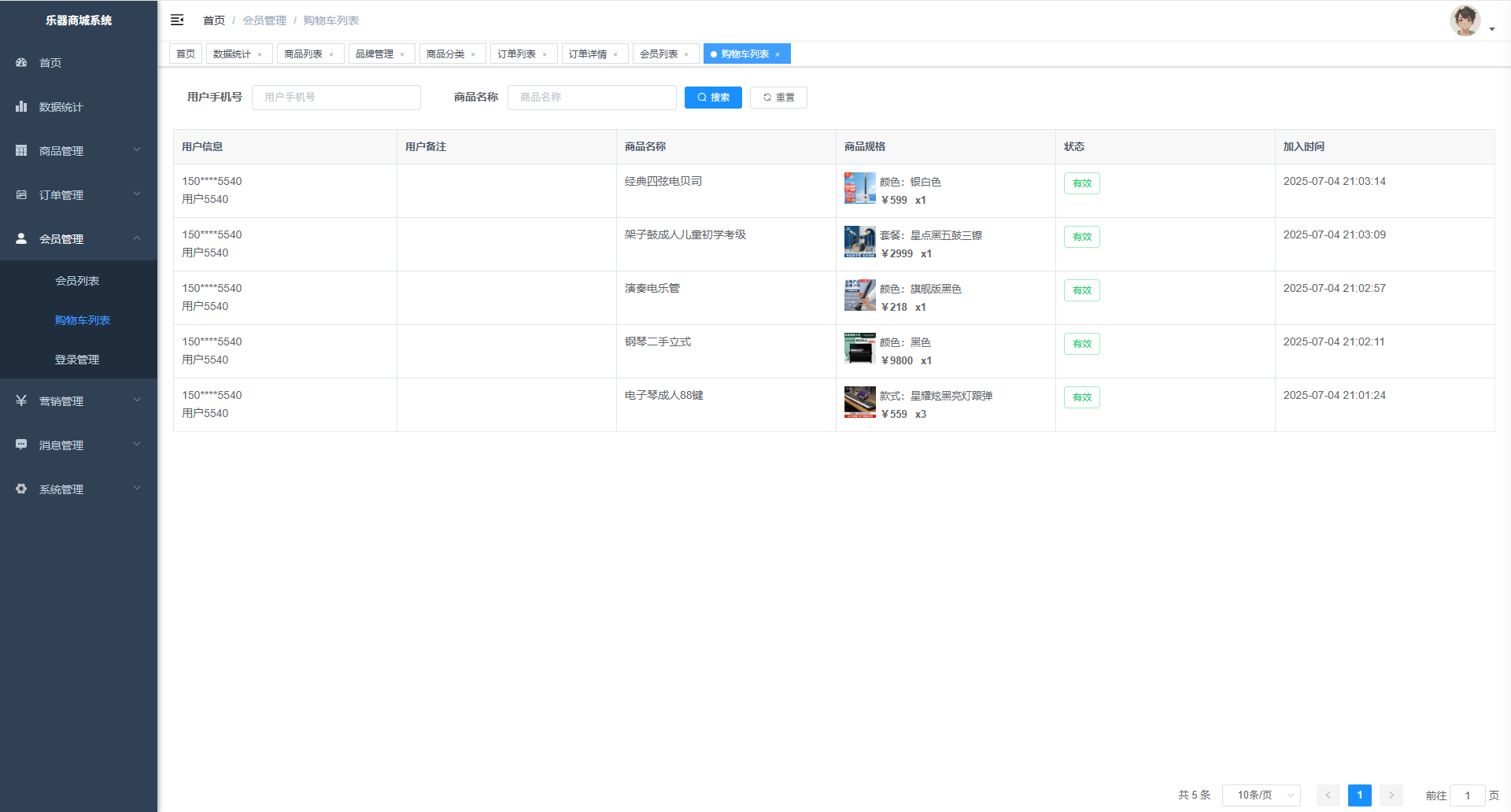Open the 钢琴二手立式 product thumbnail

point(859,348)
